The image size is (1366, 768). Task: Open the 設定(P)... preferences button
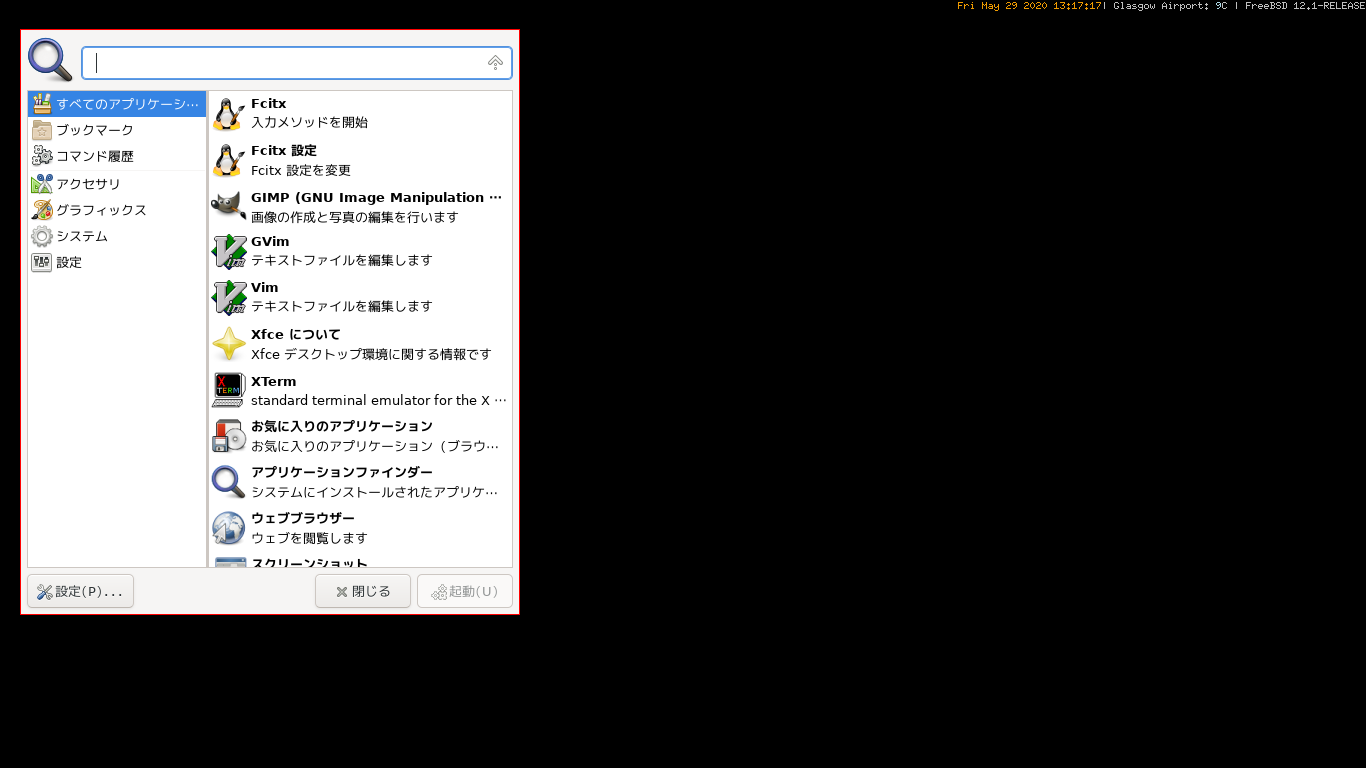tap(80, 591)
